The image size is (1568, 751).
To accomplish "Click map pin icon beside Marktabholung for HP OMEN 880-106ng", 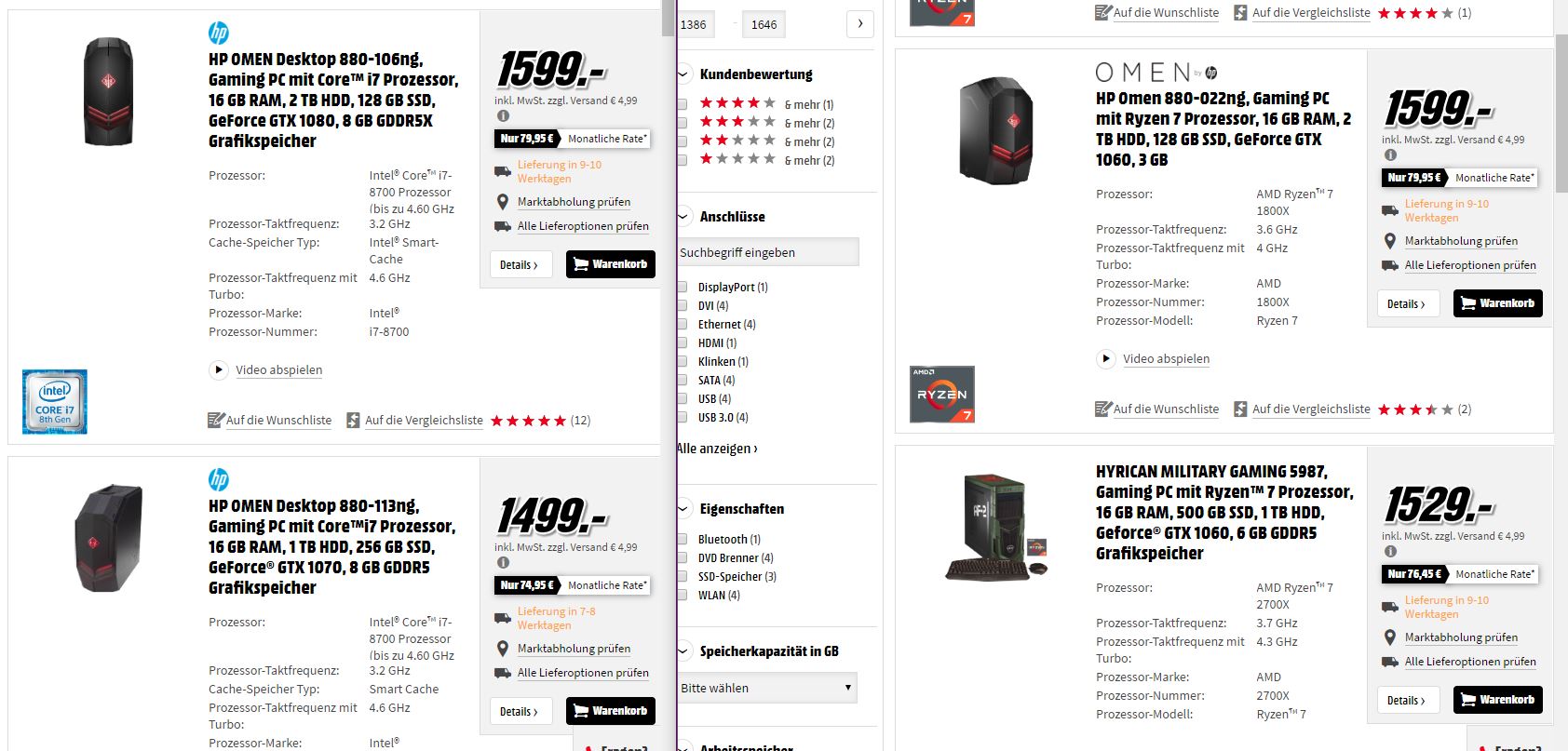I will [x=503, y=202].
